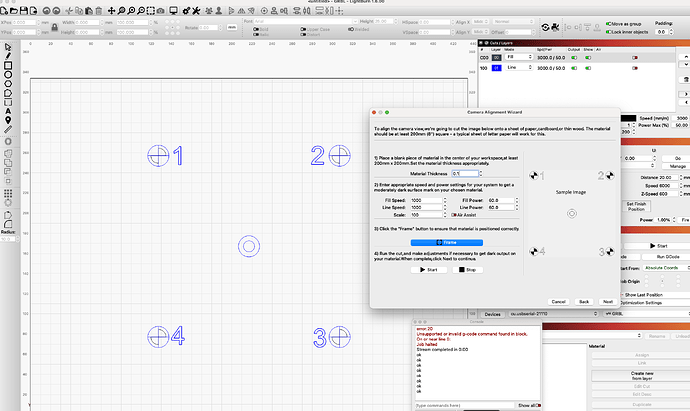Open the serial port device dropdown

pos(554,314)
